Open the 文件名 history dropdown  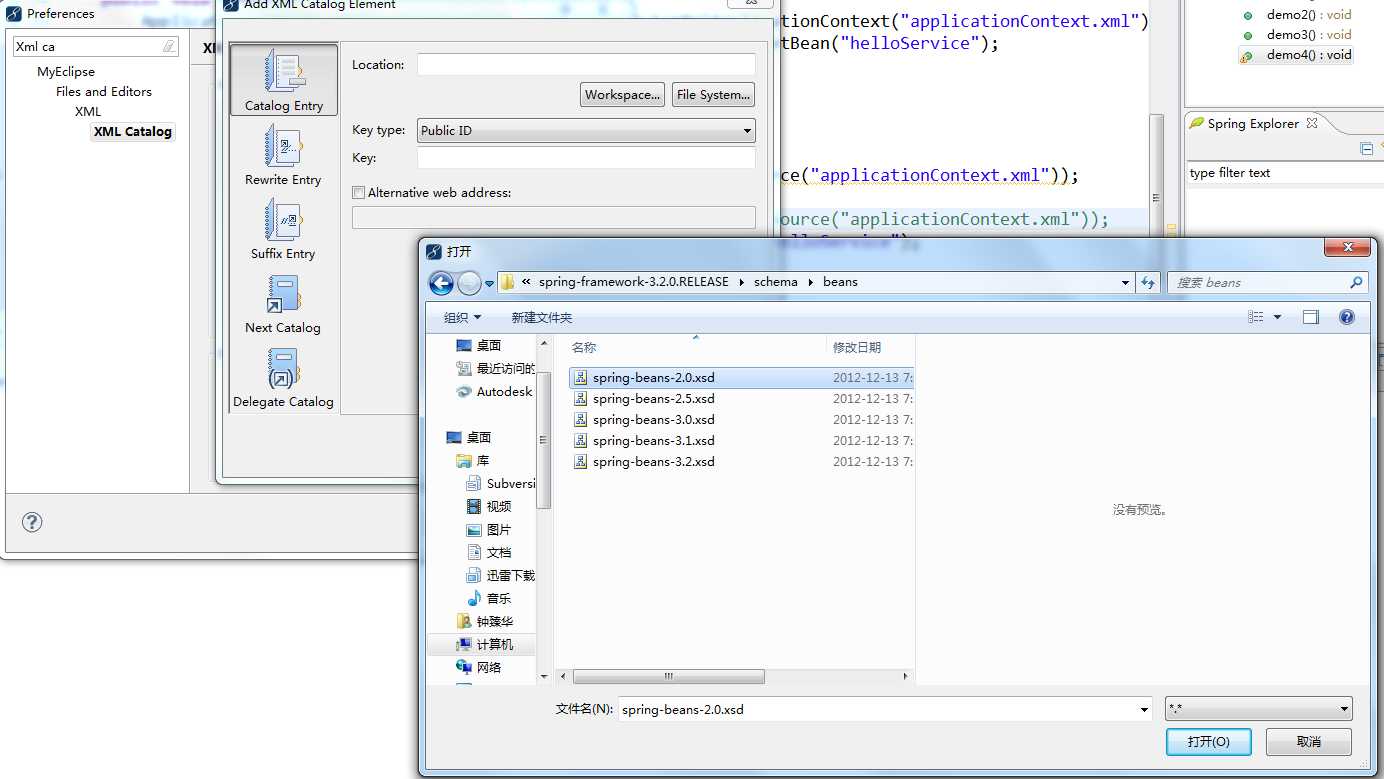coord(1145,709)
